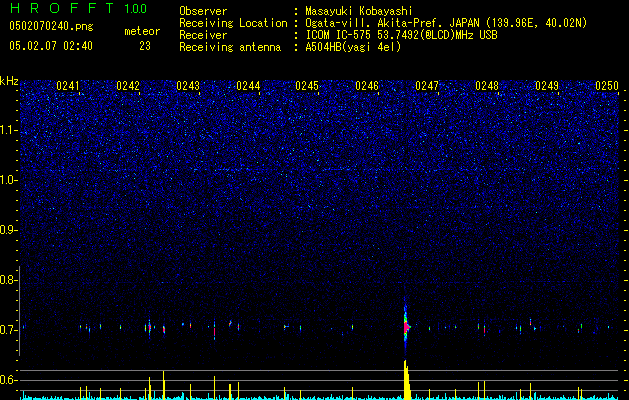629x400 pixels.
Task: Click the 'Observer' field label
Action: pyautogui.click(x=203, y=11)
